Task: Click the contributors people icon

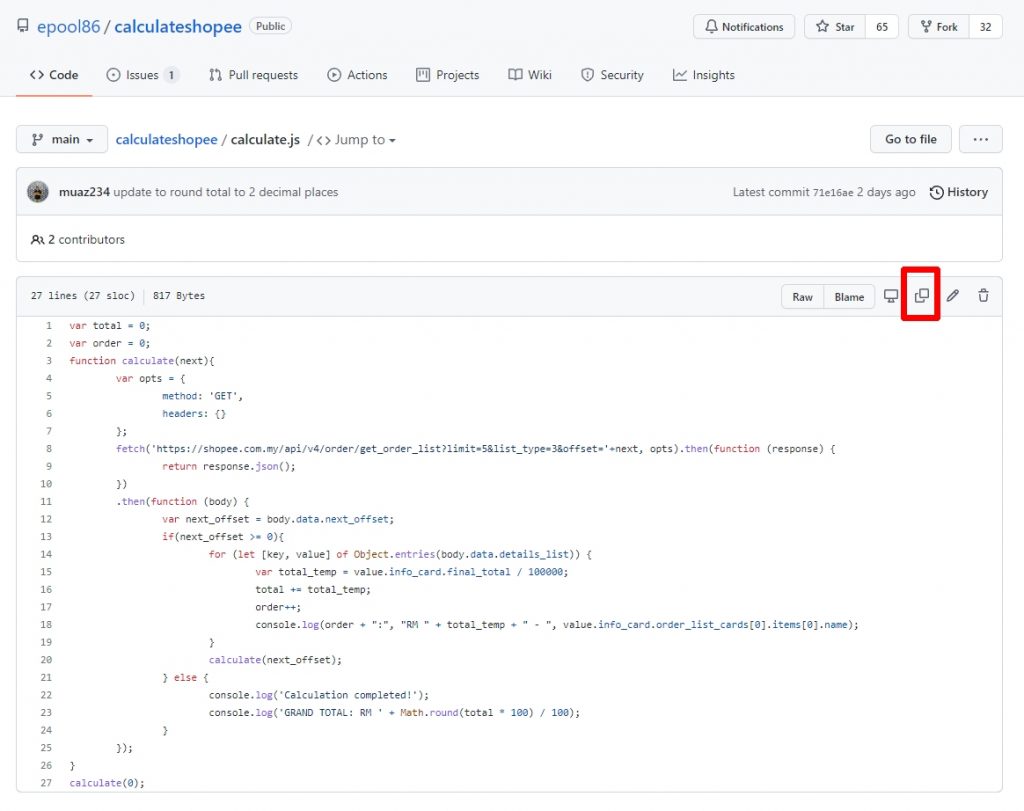Action: 37,240
